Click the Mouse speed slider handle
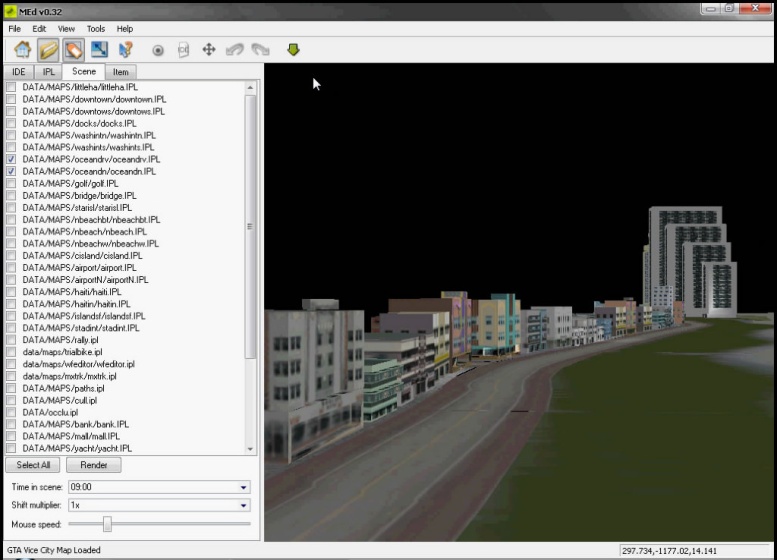 click(107, 524)
